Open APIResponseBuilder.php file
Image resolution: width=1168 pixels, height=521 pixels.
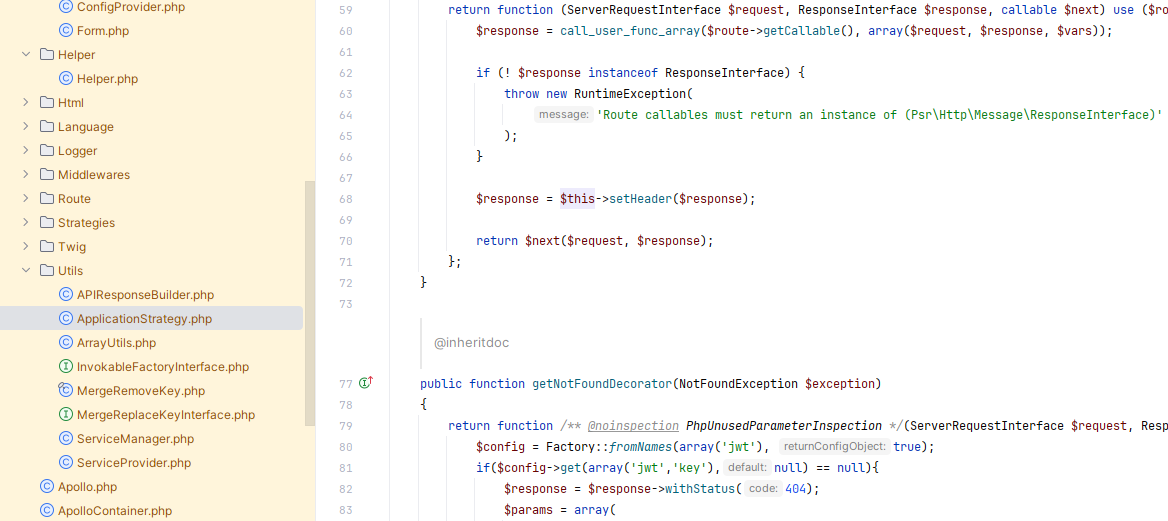click(145, 295)
